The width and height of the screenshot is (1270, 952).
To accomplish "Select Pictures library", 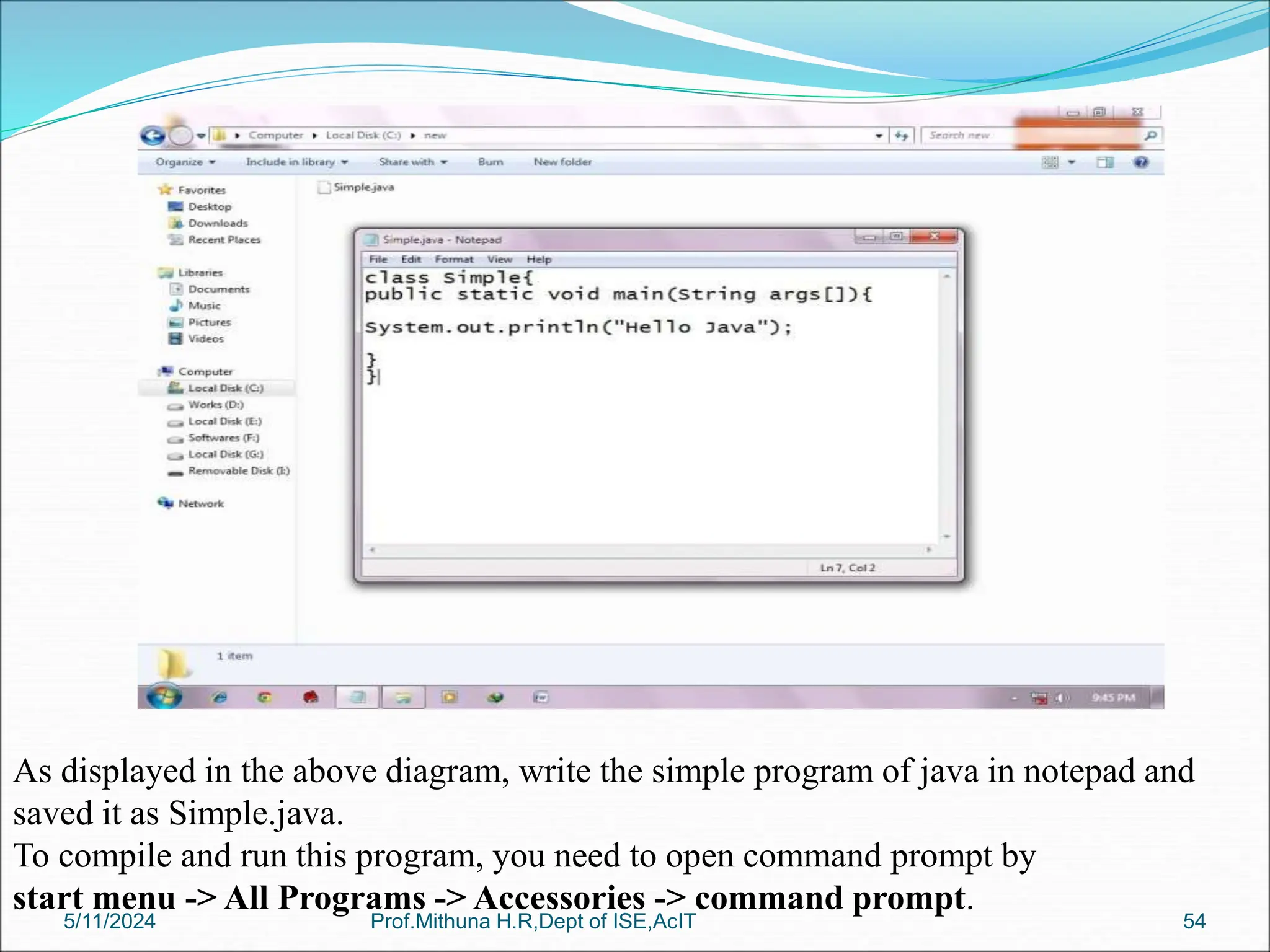I will pos(200,322).
